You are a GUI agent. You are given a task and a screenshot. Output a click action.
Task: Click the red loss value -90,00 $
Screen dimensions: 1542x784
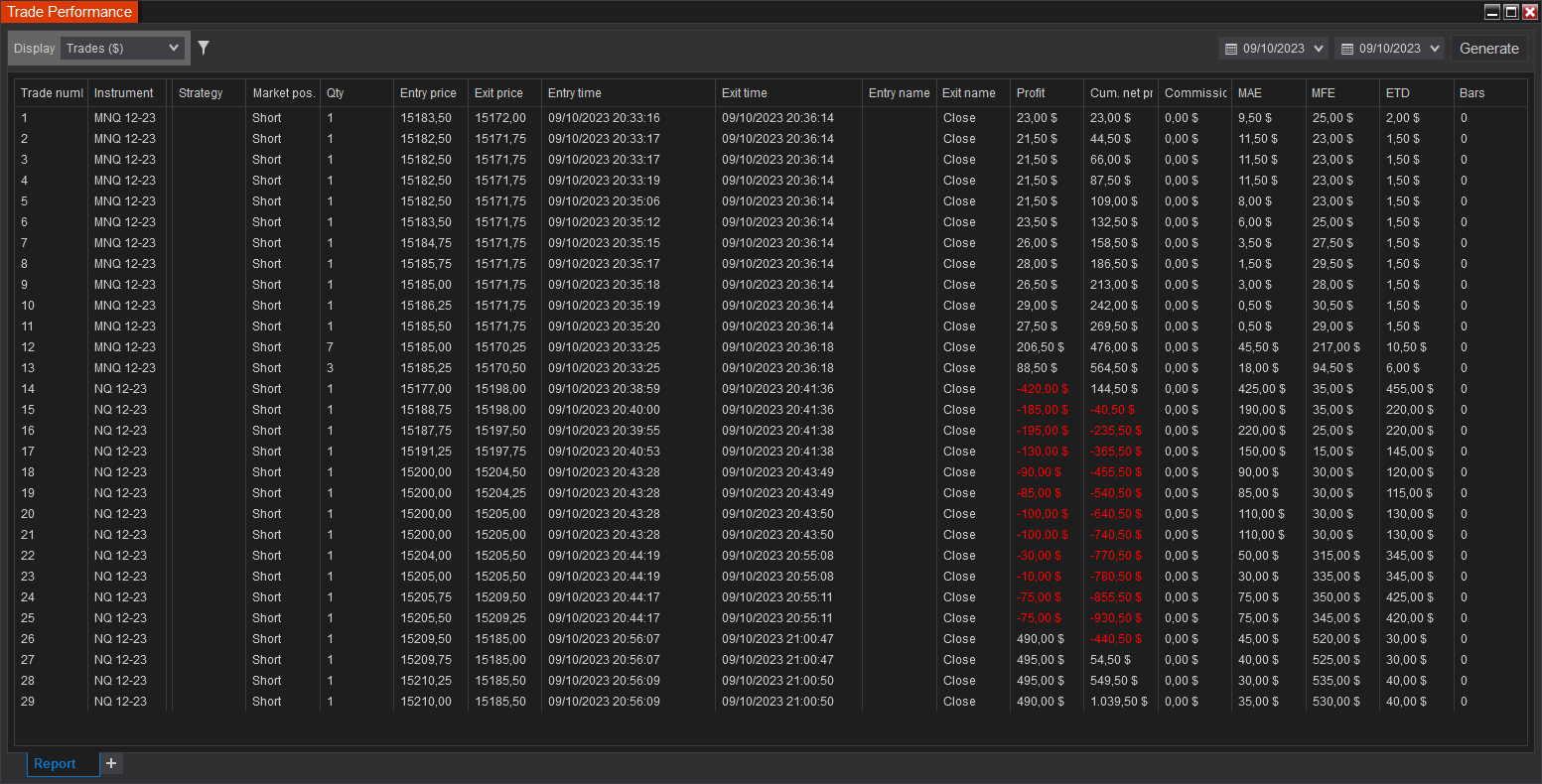click(x=1040, y=472)
